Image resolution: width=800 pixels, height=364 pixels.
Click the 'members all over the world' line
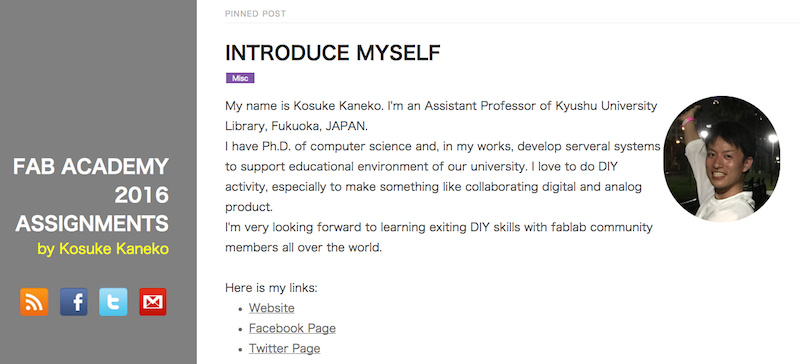(304, 248)
